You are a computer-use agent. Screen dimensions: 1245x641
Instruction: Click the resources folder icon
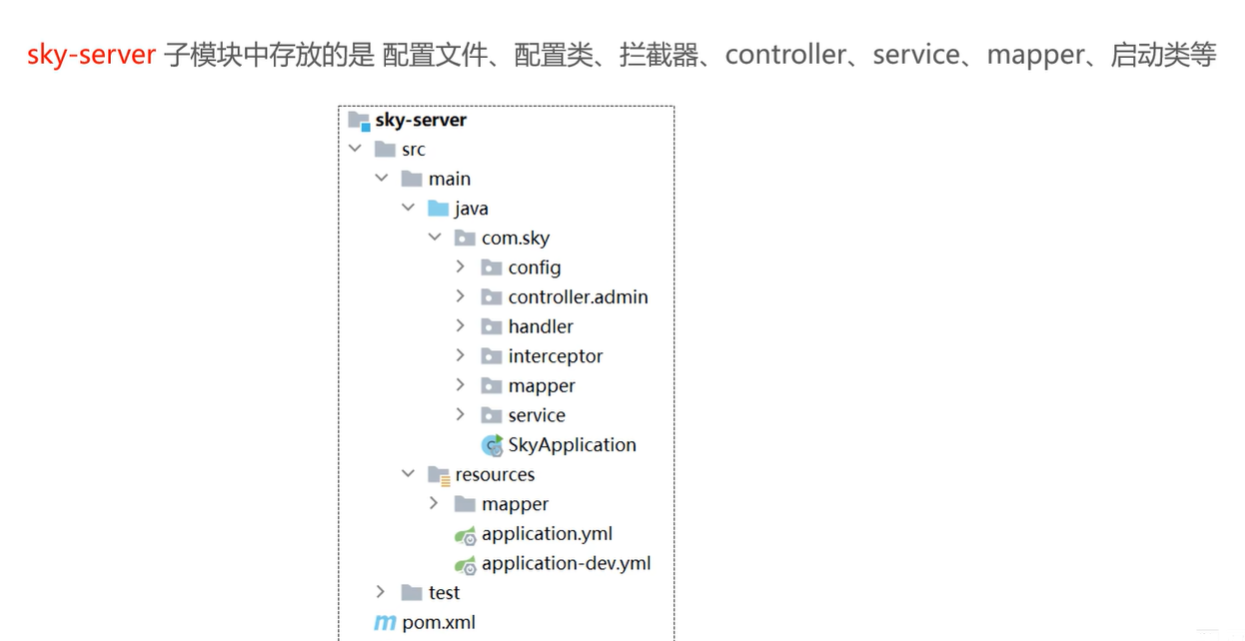(438, 475)
